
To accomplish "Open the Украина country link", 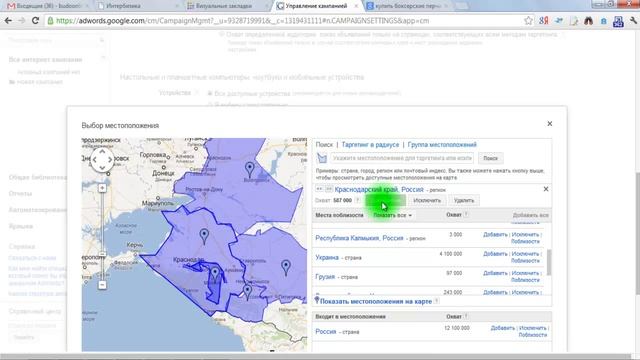I will click(327, 257).
